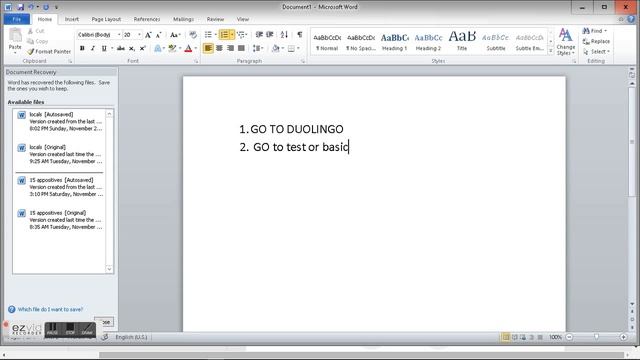Toggle italic formatting
640x360 pixels.
[93, 48]
